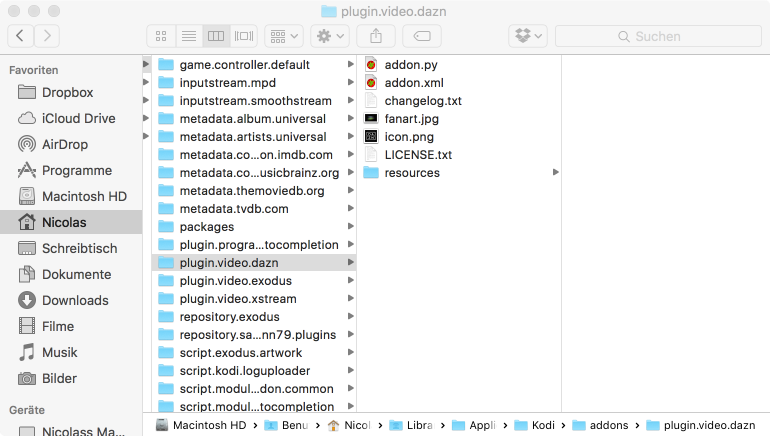Viewport: 770px width, 436px height.
Task: Go back with the left chevron button
Action: tap(21, 36)
